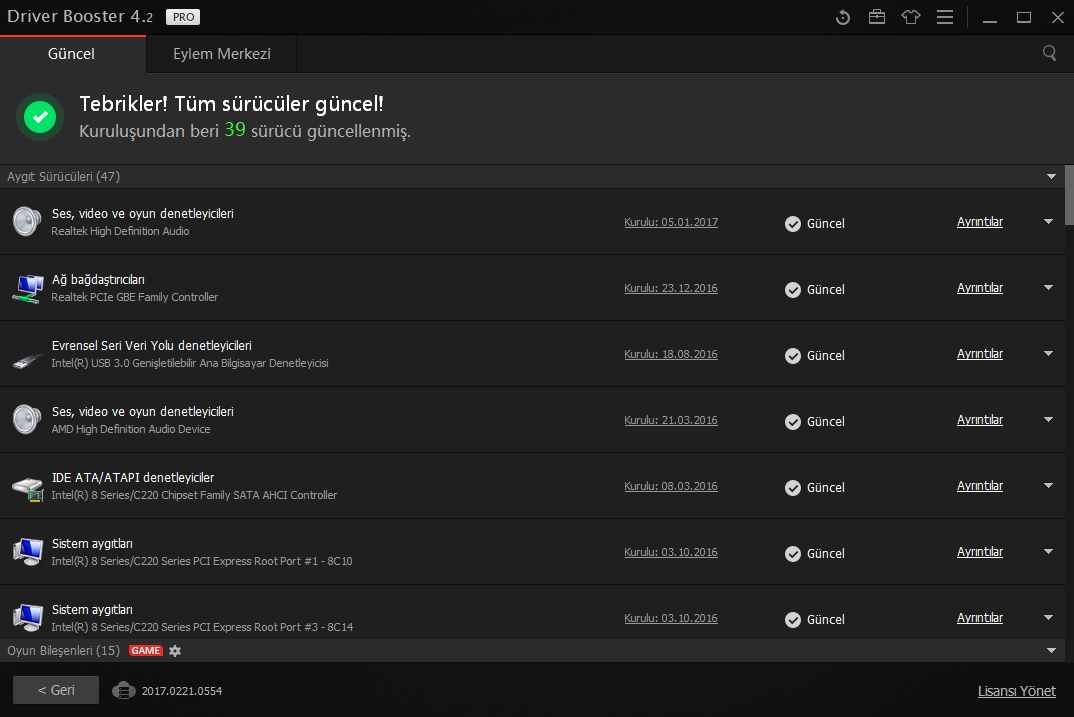Click the driver list vertical scrollbar thumb
This screenshot has width=1074, height=717.
pyautogui.click(x=1069, y=195)
